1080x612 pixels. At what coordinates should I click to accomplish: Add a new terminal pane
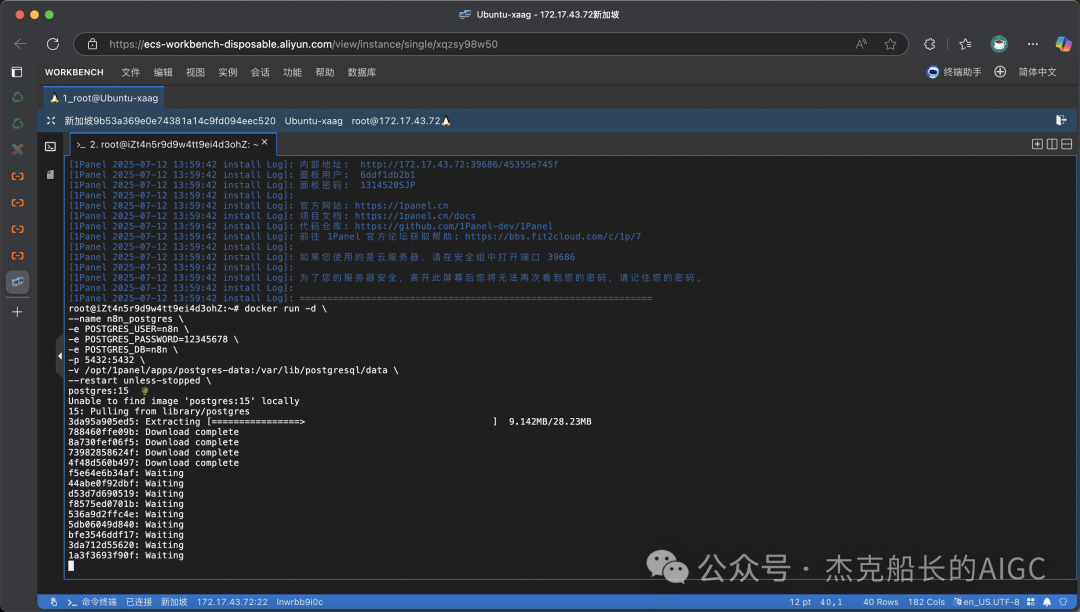point(1037,144)
